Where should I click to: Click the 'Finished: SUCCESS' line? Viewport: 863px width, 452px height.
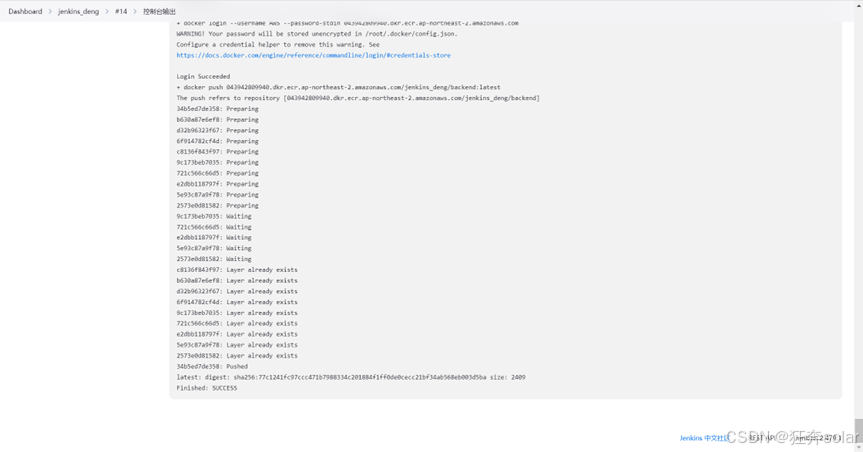click(207, 388)
